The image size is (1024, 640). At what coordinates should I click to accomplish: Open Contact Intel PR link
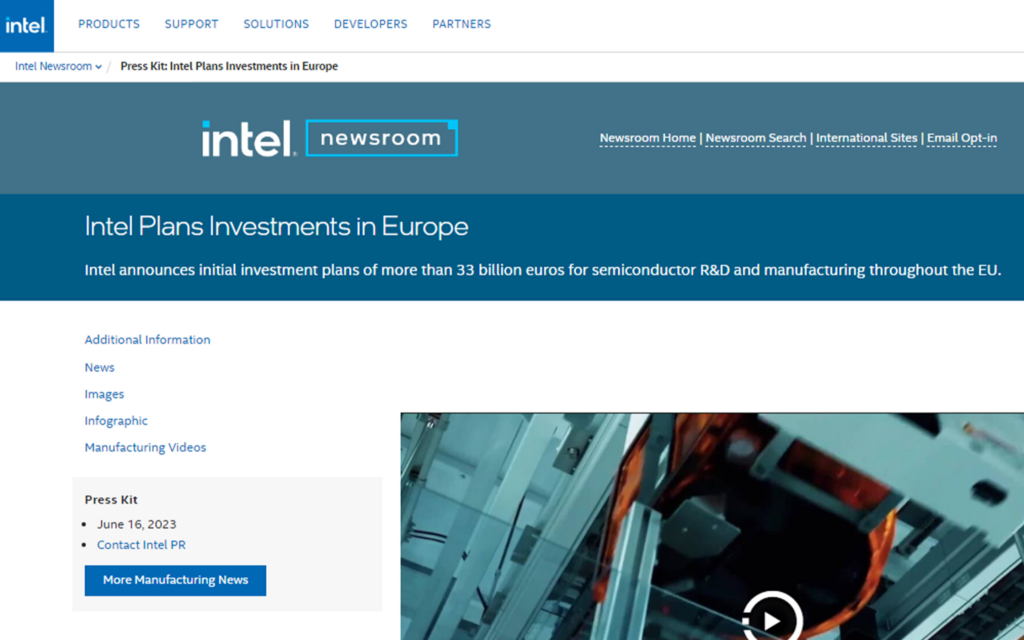pyautogui.click(x=141, y=545)
